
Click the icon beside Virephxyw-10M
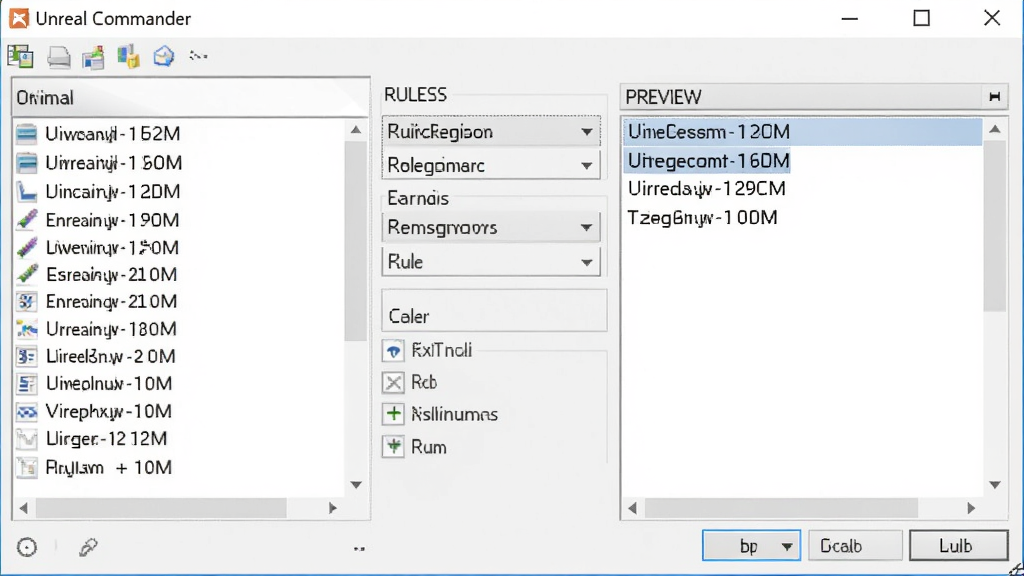[x=27, y=411]
